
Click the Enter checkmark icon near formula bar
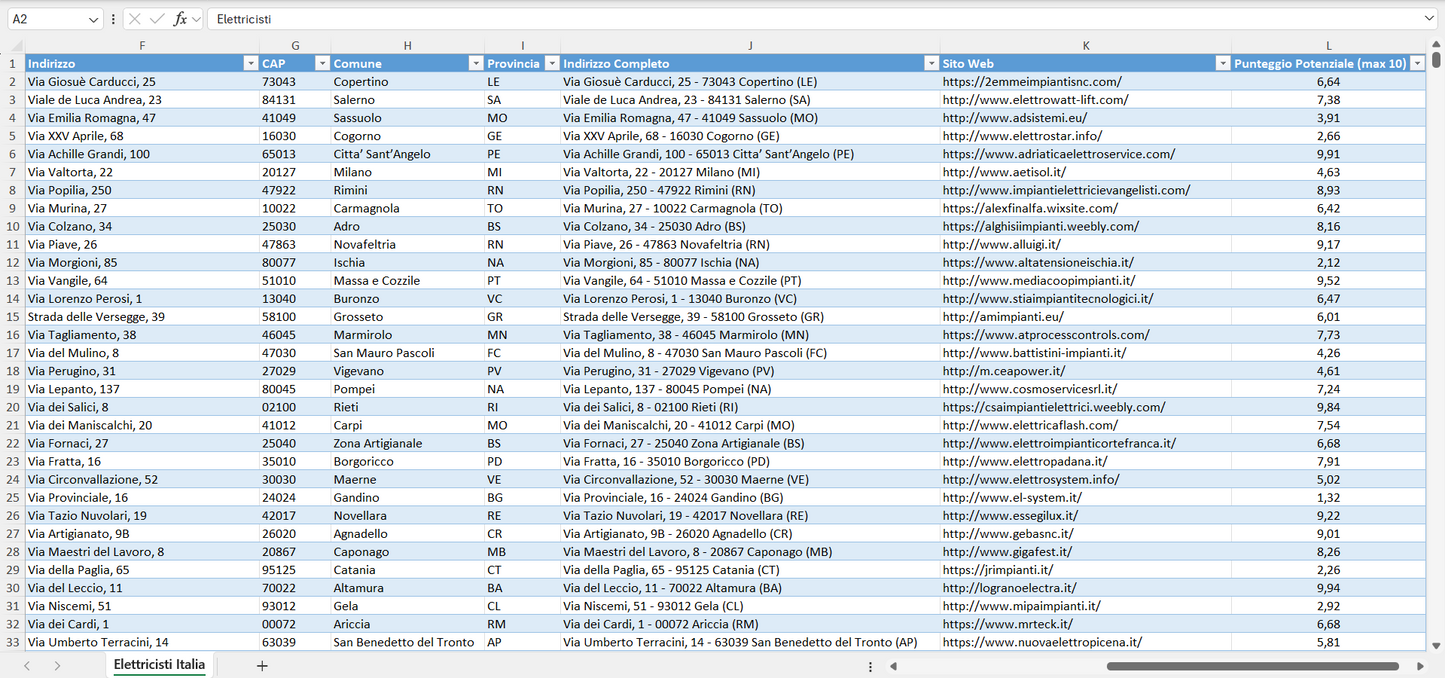(x=154, y=18)
